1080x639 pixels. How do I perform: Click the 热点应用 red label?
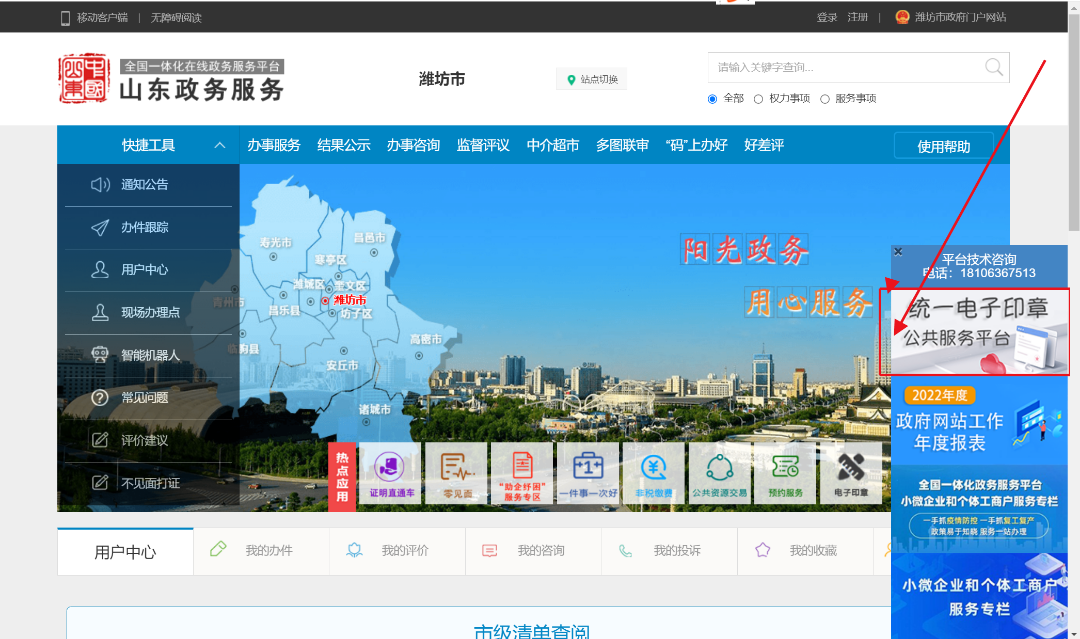click(342, 476)
